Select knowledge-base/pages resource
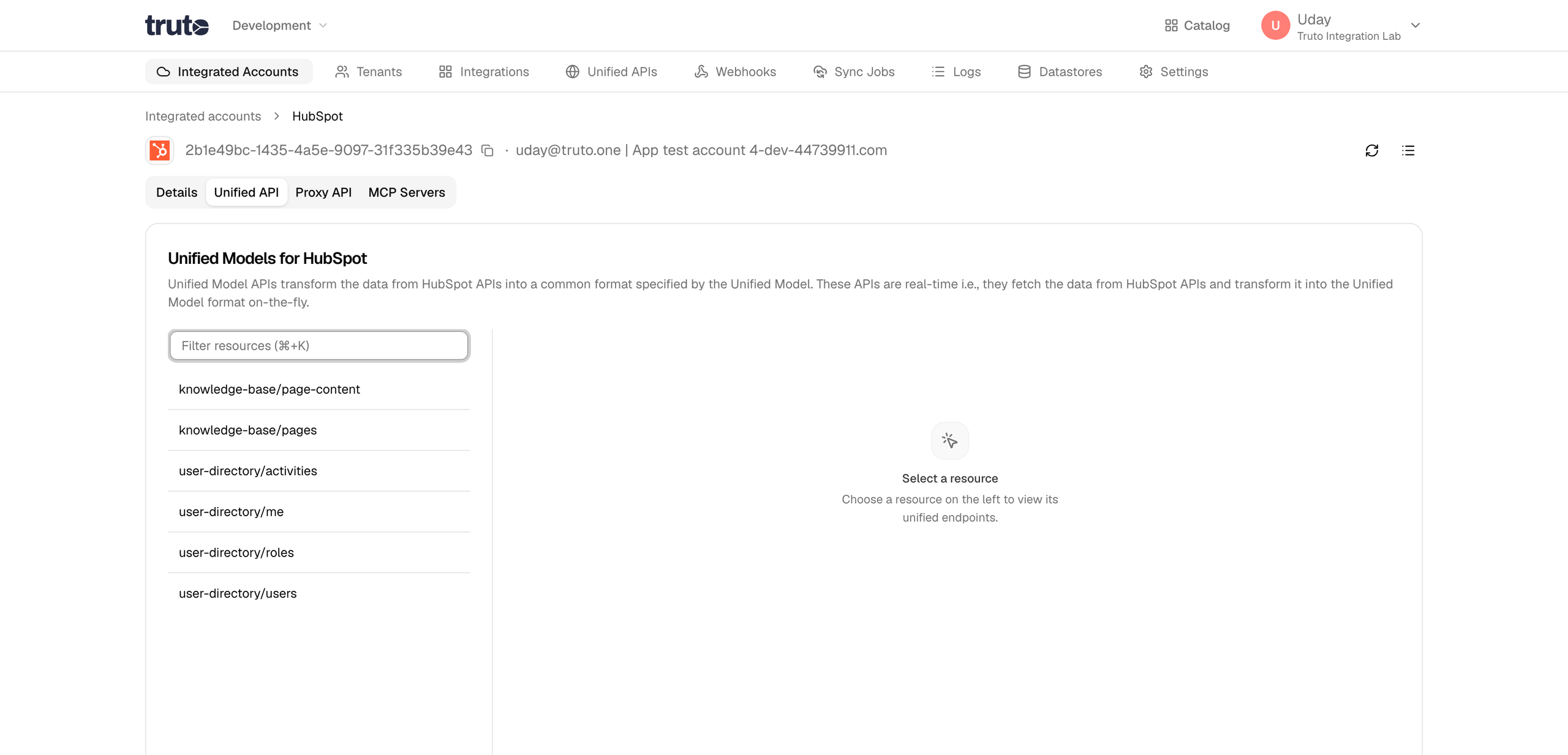The height and width of the screenshot is (755, 1568). (x=319, y=430)
